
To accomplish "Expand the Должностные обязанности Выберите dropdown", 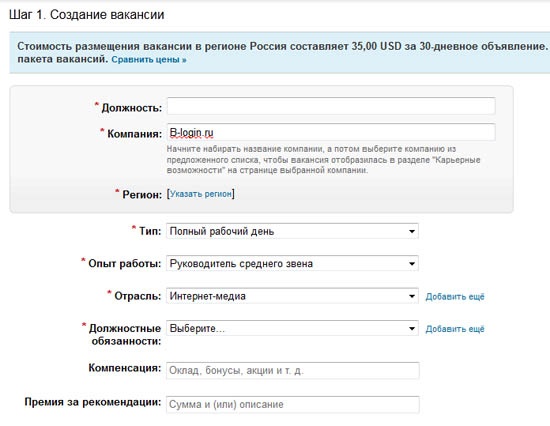I will pos(292,328).
